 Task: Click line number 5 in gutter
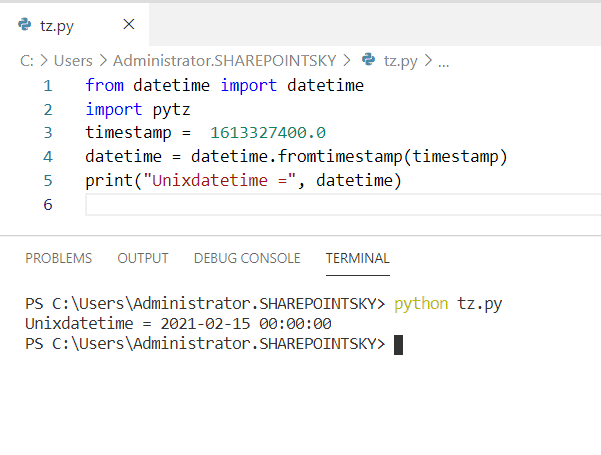[x=48, y=181]
